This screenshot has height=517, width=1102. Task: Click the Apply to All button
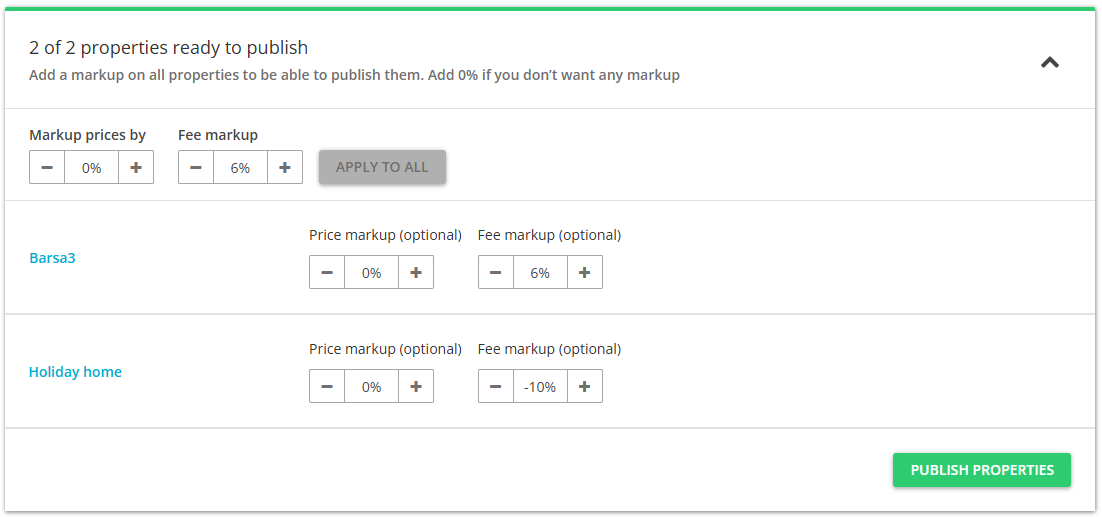tap(382, 167)
